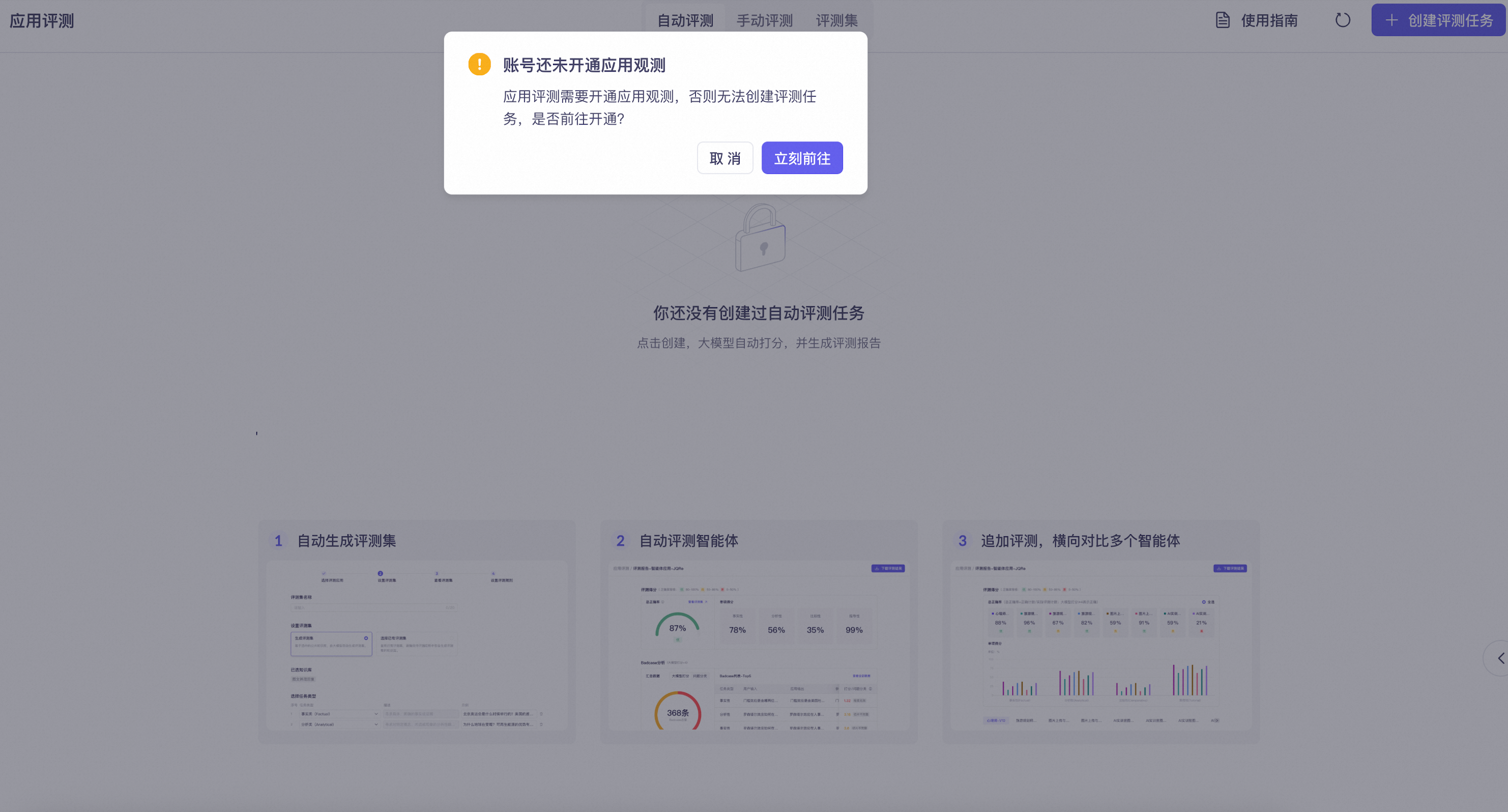Screen dimensions: 1508x812
Task: Click the 应用评测 page title
Action: (42, 21)
